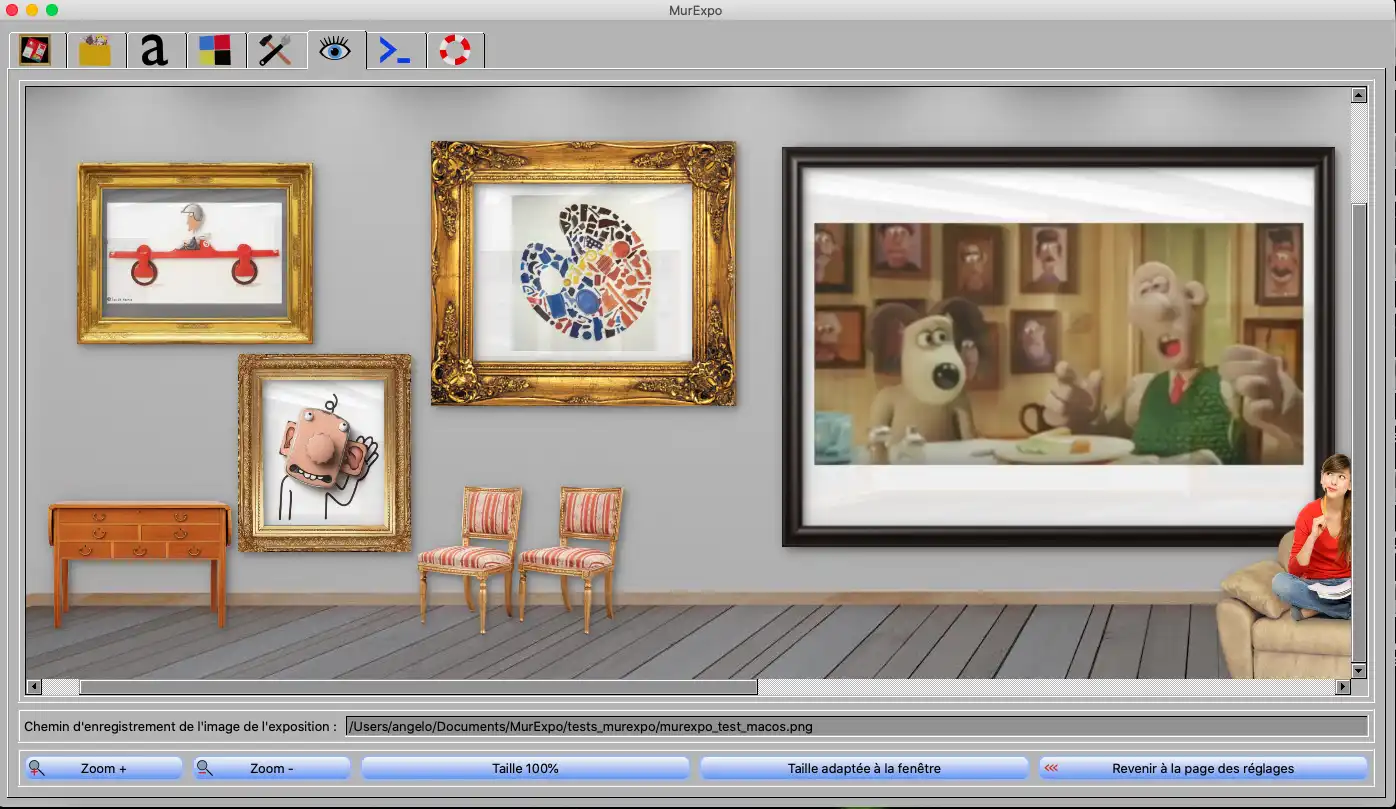Click the red race car framed picture
Screen dimensions: 1396x809
pos(195,253)
